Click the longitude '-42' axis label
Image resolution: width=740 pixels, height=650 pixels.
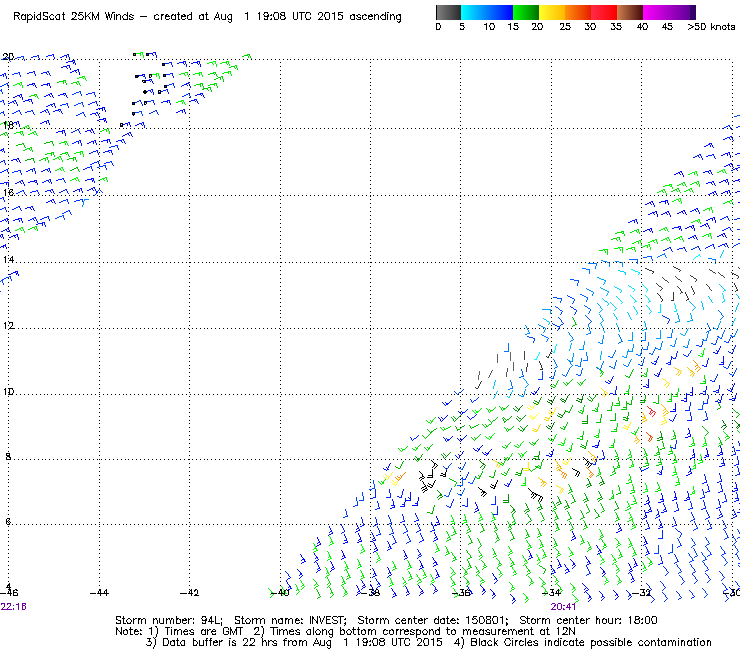click(x=189, y=593)
